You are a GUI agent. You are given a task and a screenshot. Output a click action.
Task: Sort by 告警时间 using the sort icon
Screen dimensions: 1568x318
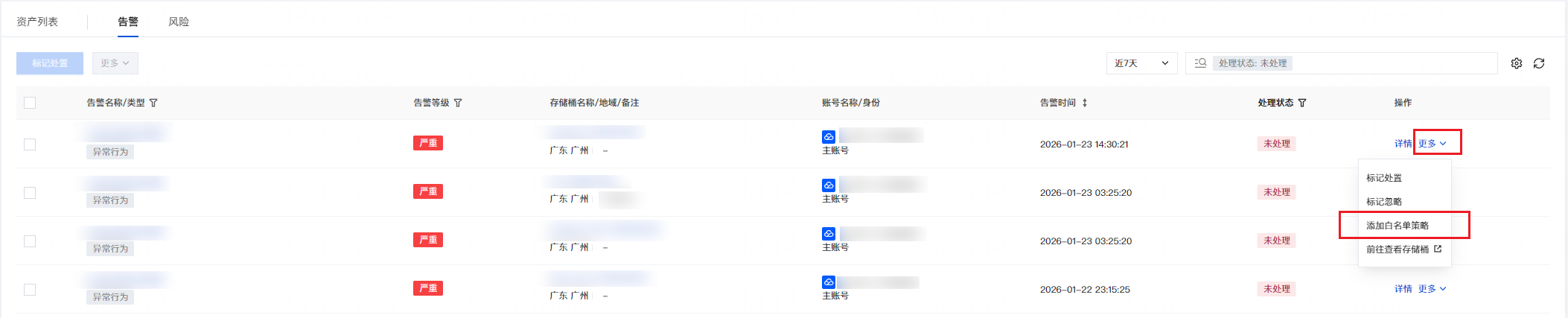[1085, 103]
